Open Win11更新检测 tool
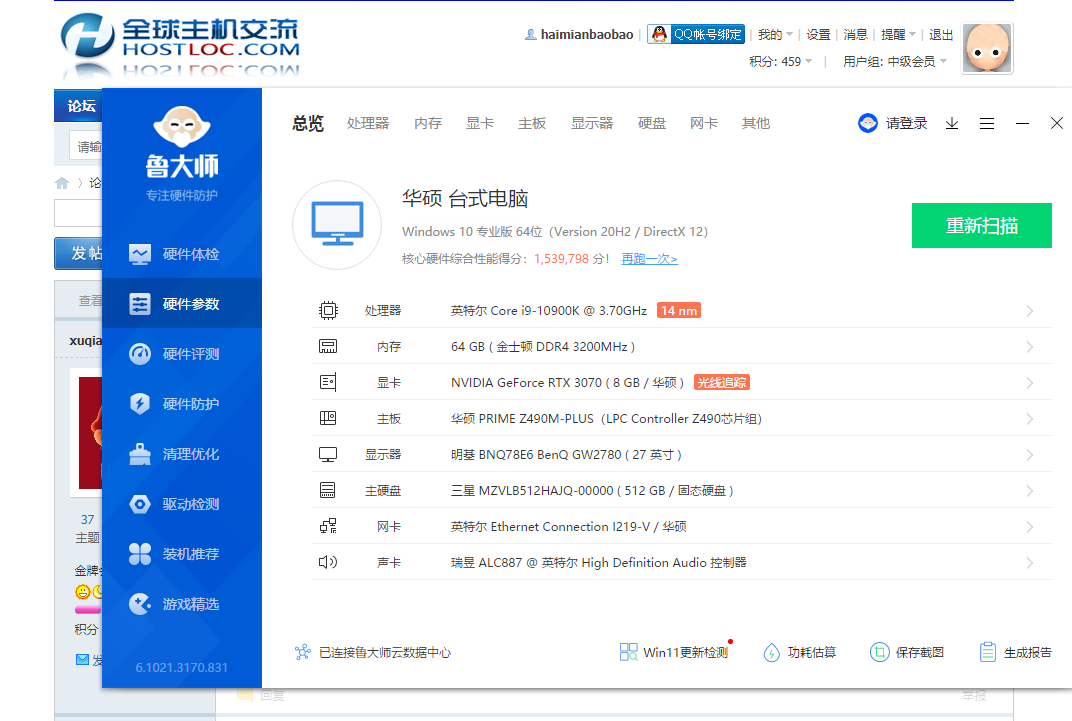 tap(673, 652)
